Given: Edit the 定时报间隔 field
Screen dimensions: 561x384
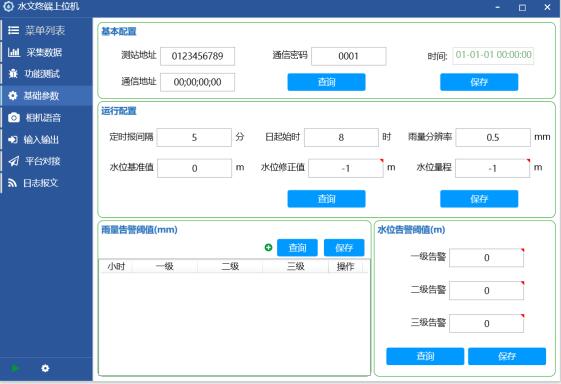Looking at the screenshot, I should (194, 137).
